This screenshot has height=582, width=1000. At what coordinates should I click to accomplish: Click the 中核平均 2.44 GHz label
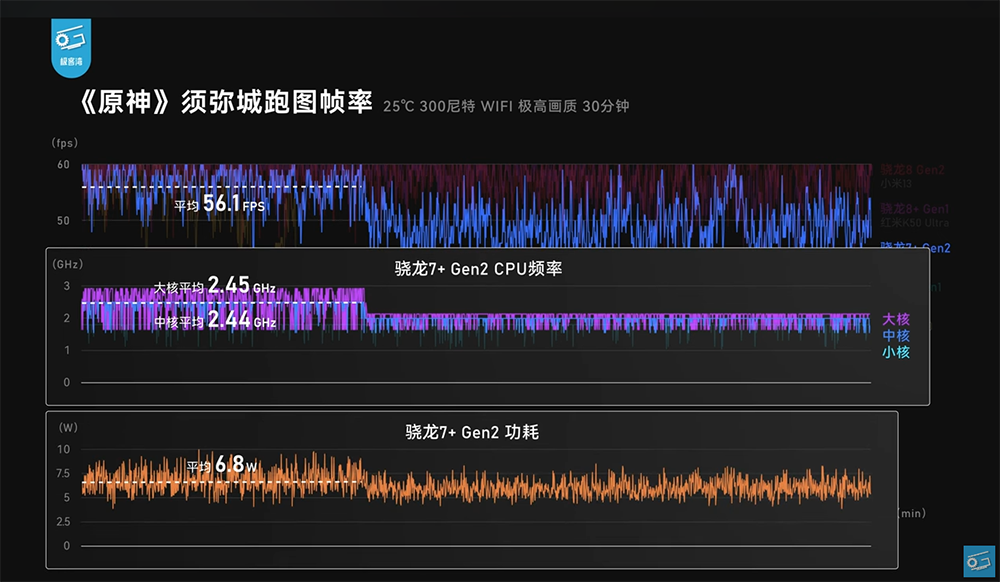(x=214, y=321)
